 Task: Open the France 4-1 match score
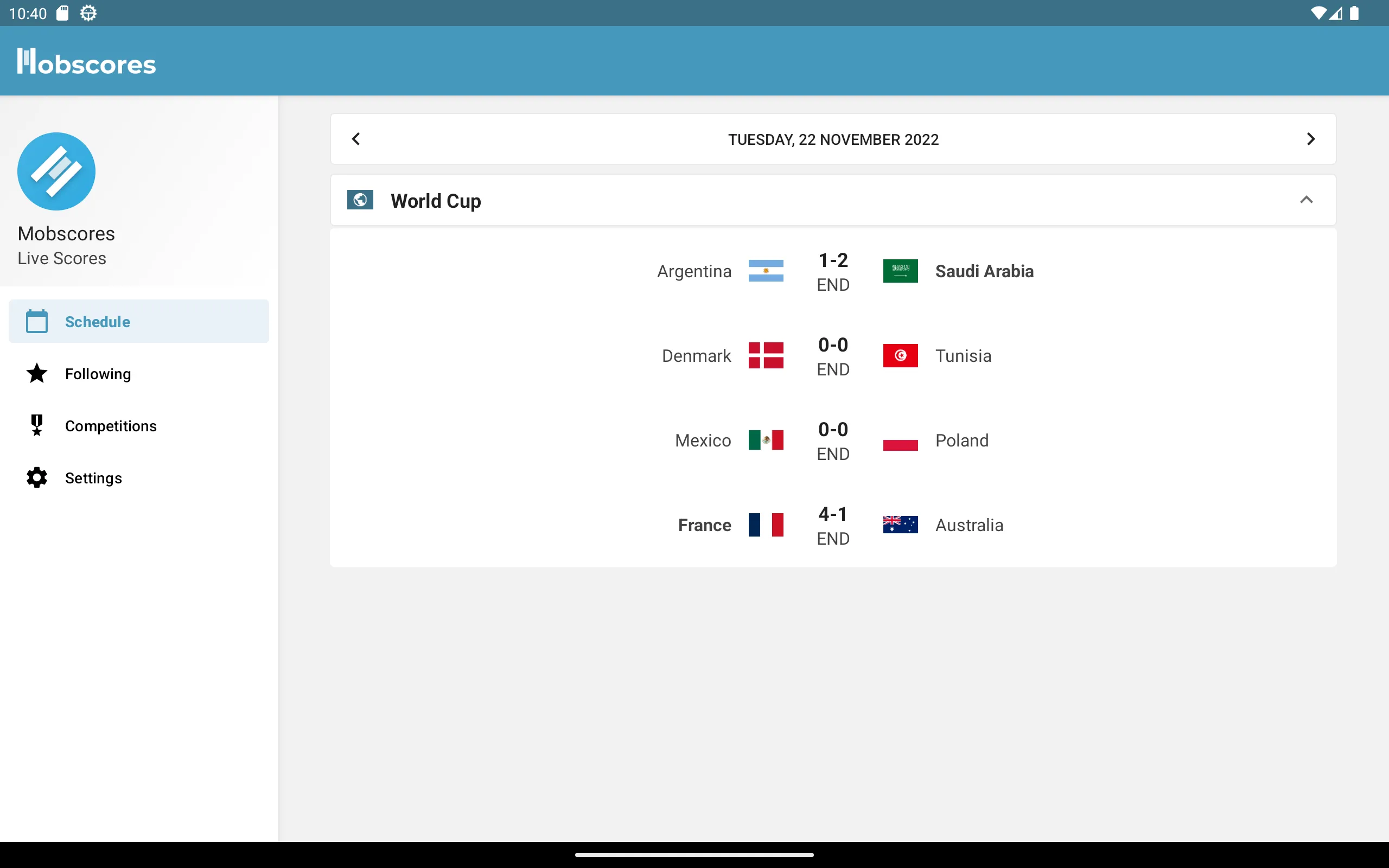coord(833,514)
